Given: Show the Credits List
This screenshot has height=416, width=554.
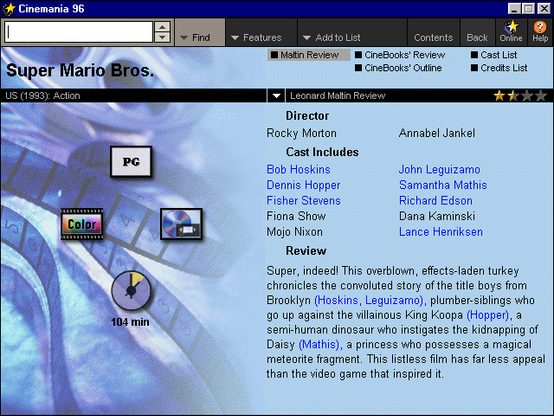Looking at the screenshot, I should click(499, 68).
